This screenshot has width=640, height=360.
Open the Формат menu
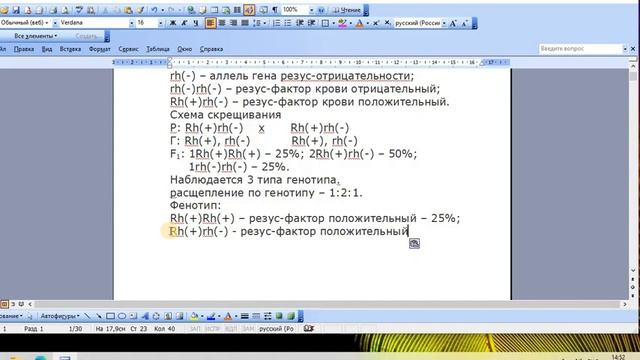[100, 49]
